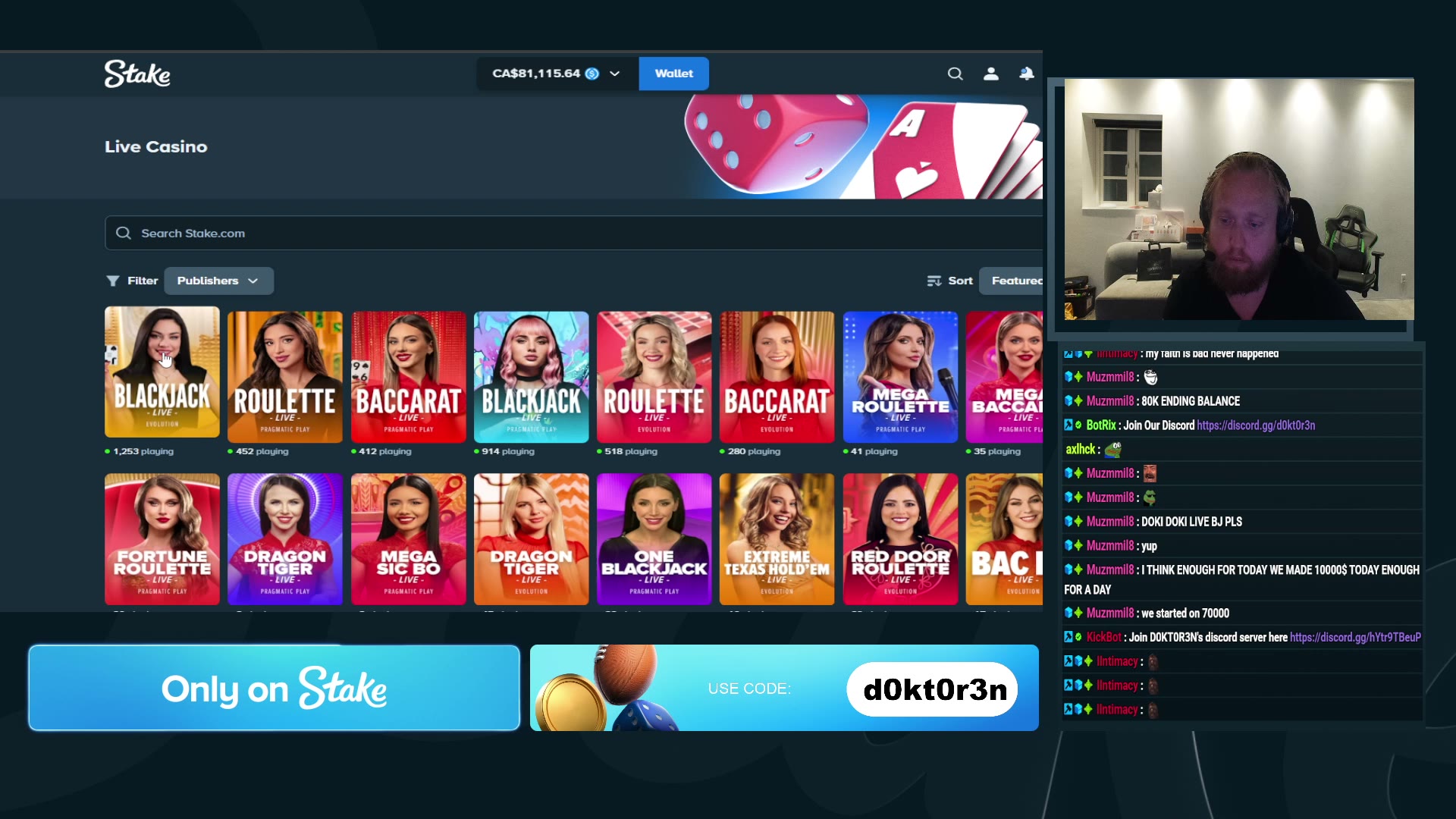Click the Live Casino page heading
The image size is (1456, 819).
[155, 147]
